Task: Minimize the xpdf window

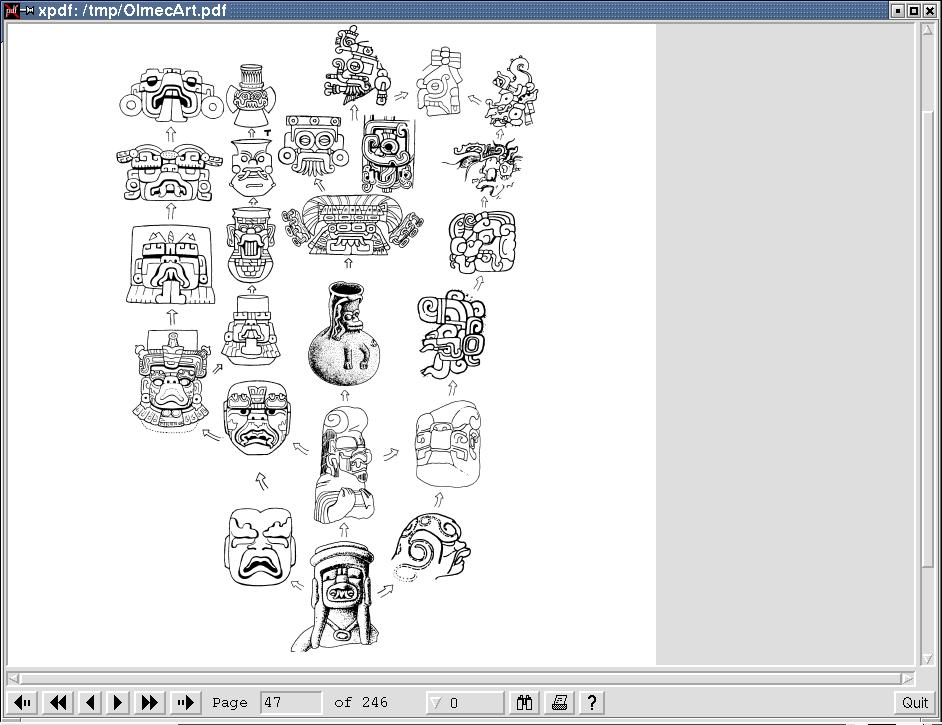Action: pyautogui.click(x=898, y=10)
